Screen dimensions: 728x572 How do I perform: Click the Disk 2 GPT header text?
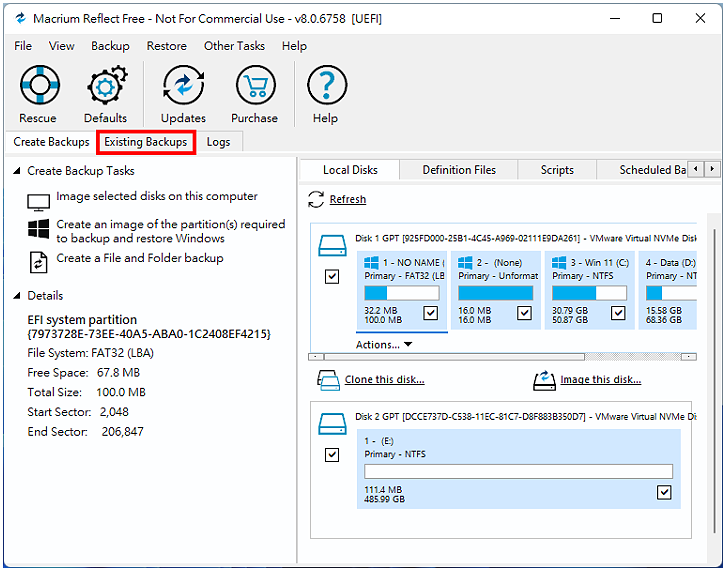point(526,417)
